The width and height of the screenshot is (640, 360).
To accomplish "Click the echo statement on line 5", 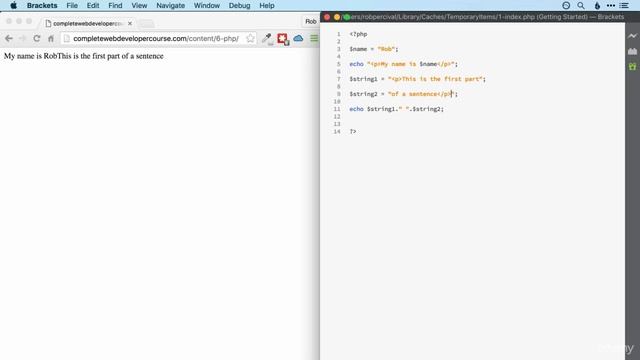I will (404, 64).
